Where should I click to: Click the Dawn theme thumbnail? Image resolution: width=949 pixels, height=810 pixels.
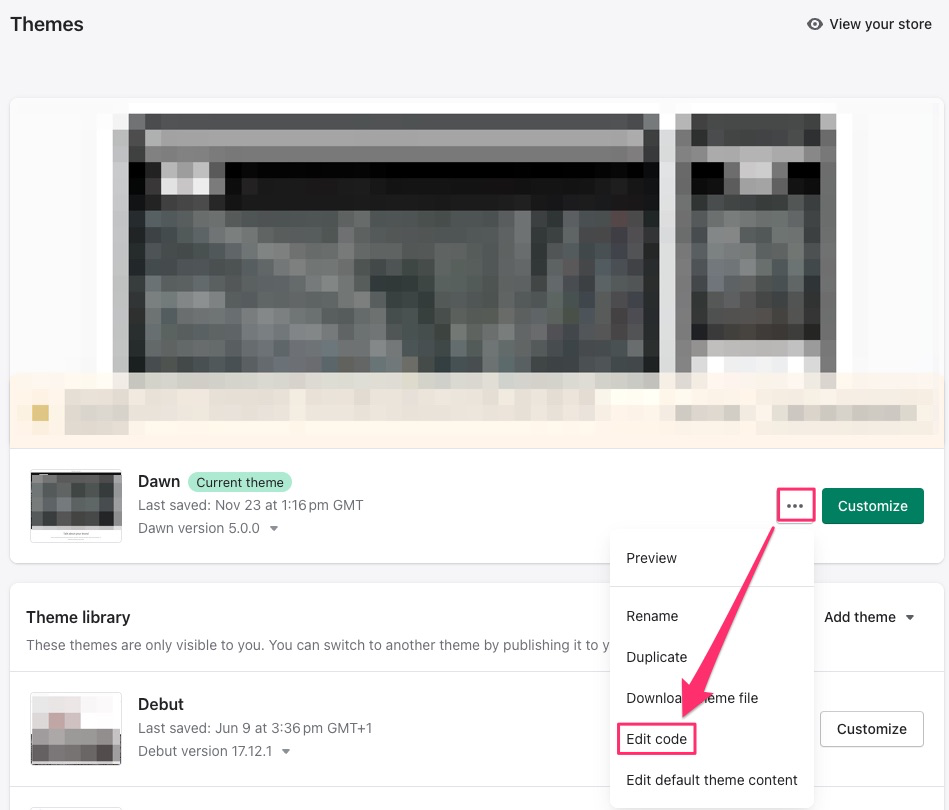pyautogui.click(x=76, y=506)
